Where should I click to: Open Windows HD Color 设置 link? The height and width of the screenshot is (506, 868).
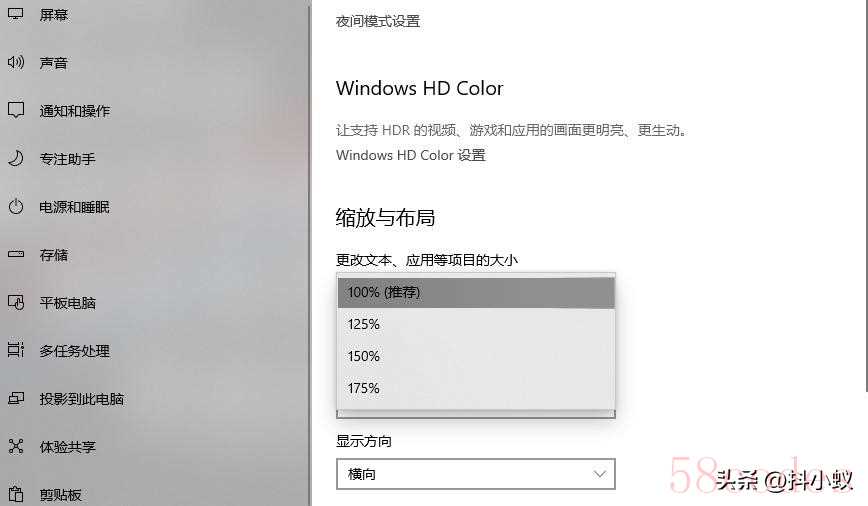point(411,155)
